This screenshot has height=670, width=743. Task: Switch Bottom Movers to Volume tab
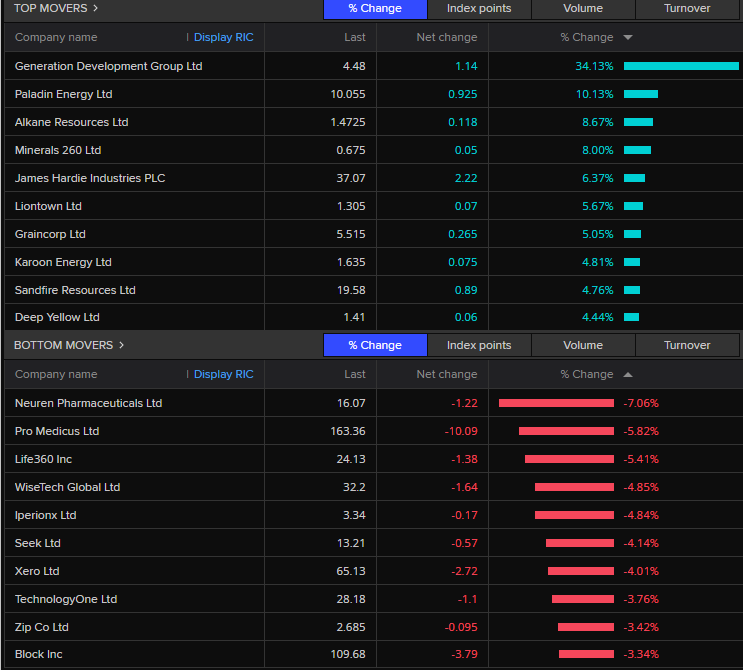pos(583,345)
